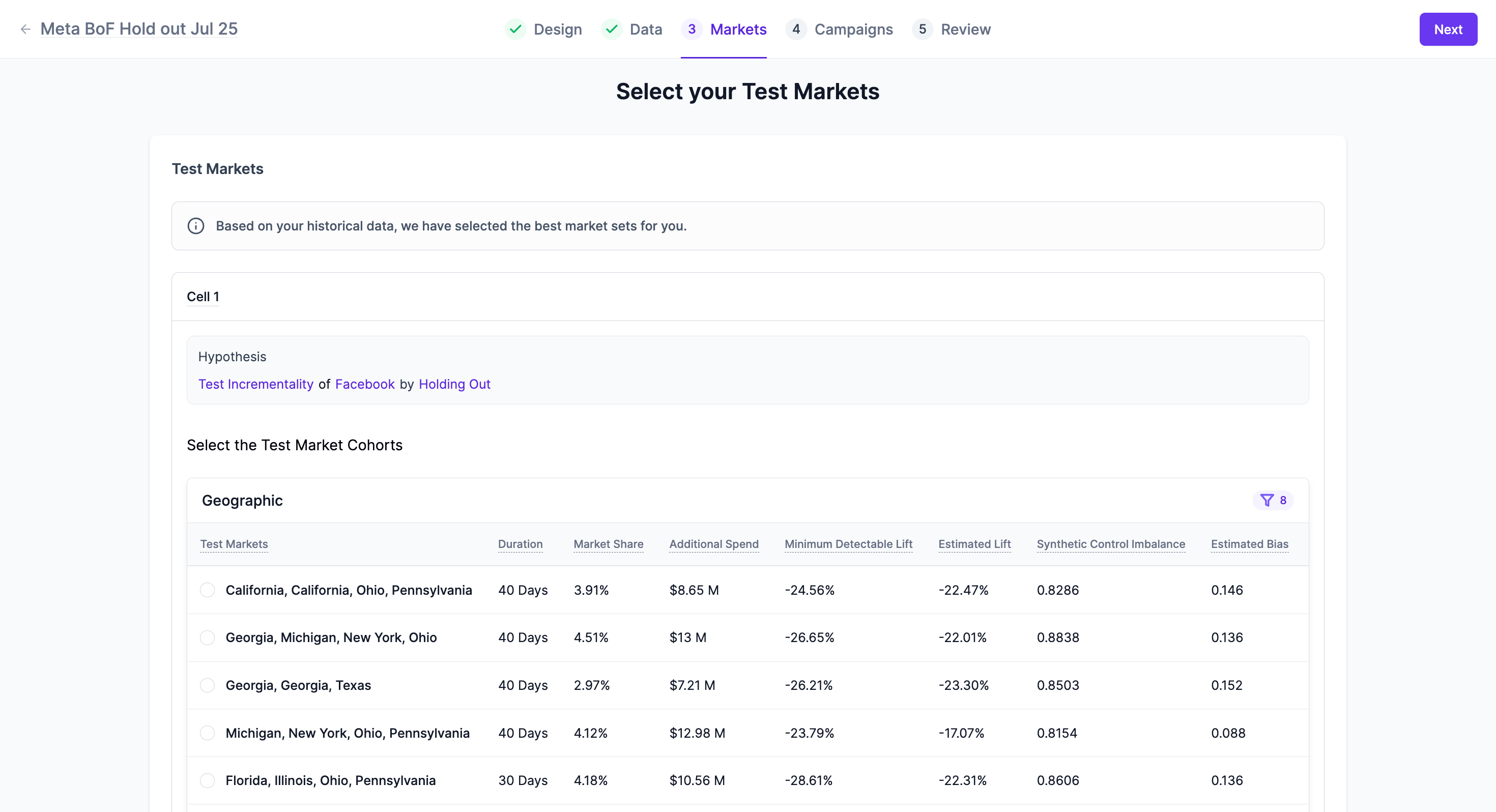Viewport: 1496px width, 812px height.
Task: Open the Facebook channel dropdown
Action: point(365,384)
